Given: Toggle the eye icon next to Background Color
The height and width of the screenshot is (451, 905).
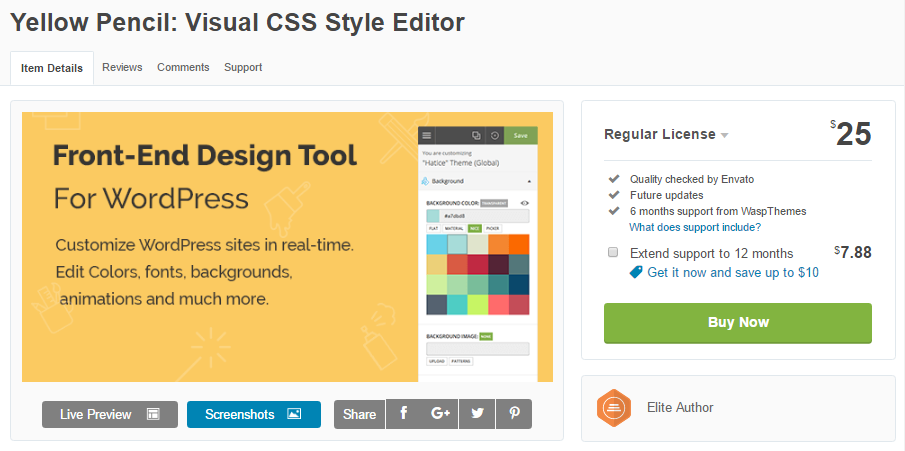Looking at the screenshot, I should (x=525, y=203).
